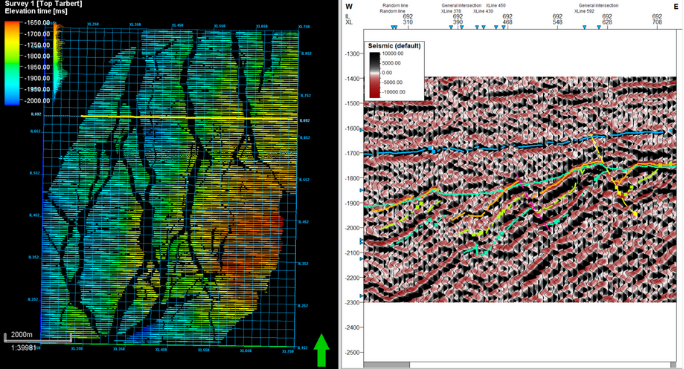The image size is (684, 369).
Task: Click the blue arrow marker just above -2300 on the time axis
Action: 361,296
